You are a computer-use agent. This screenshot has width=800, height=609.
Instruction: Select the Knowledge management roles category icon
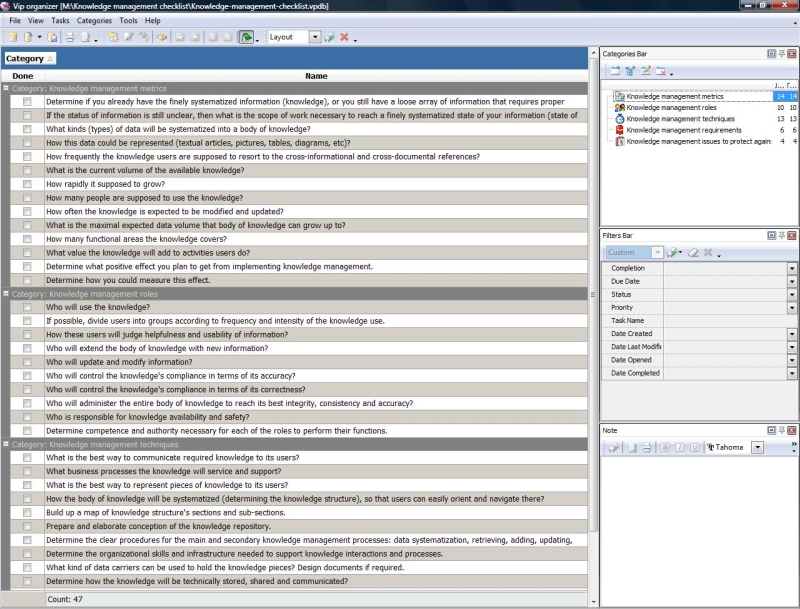pyautogui.click(x=620, y=108)
